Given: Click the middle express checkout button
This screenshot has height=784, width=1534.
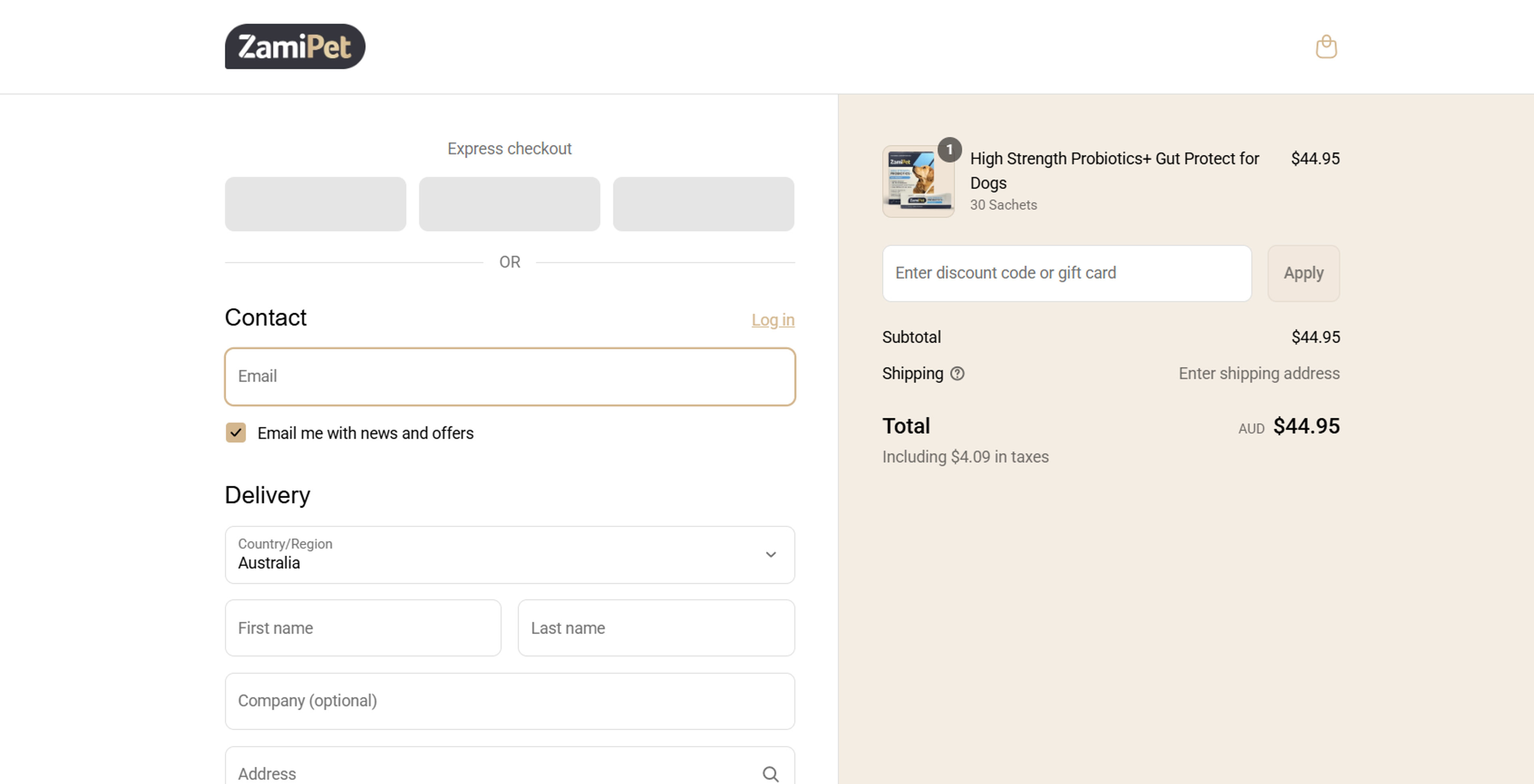Looking at the screenshot, I should [x=510, y=204].
